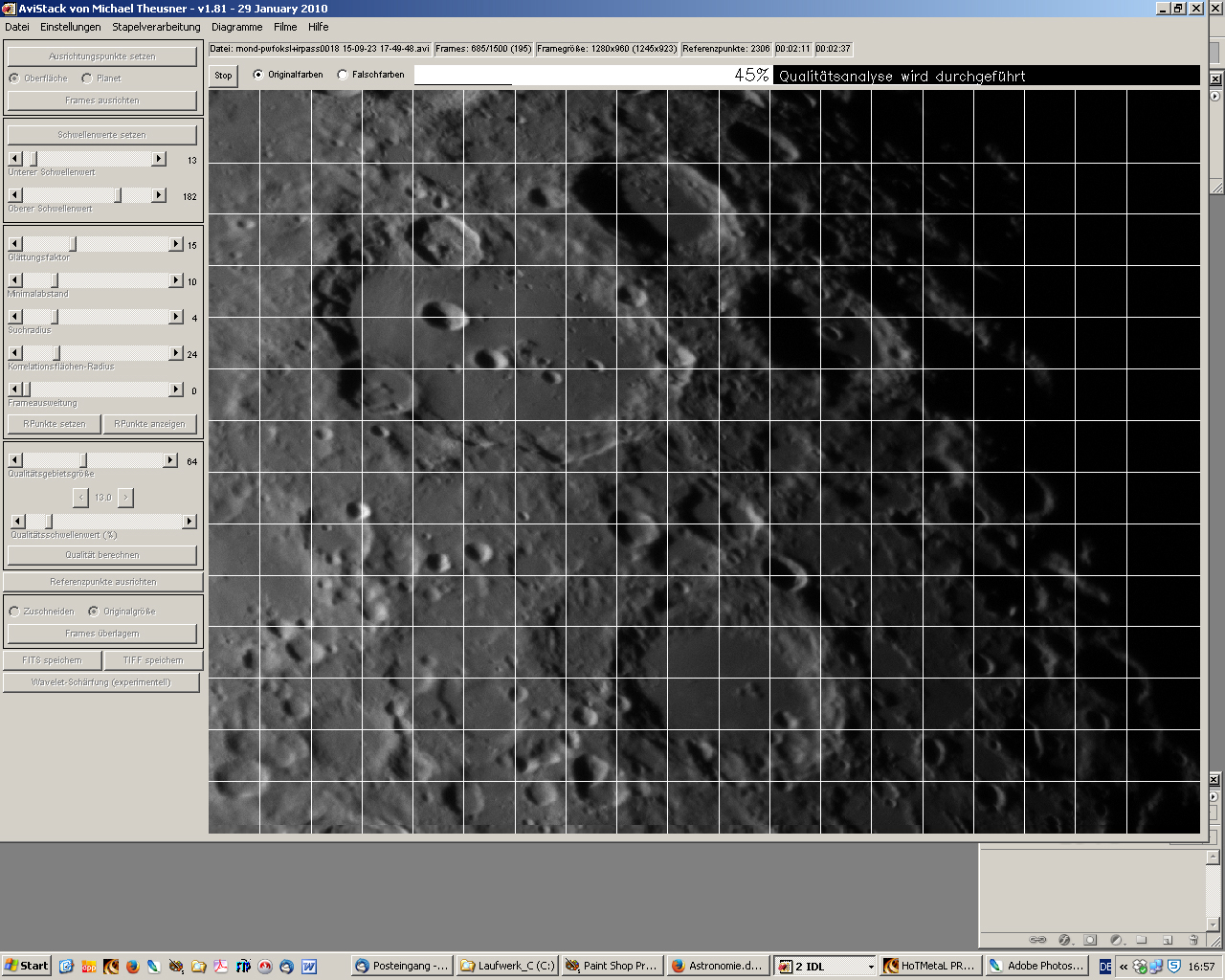Switch to Laufwerk_C window in taskbar
This screenshot has width=1225, height=980.
pos(506,966)
